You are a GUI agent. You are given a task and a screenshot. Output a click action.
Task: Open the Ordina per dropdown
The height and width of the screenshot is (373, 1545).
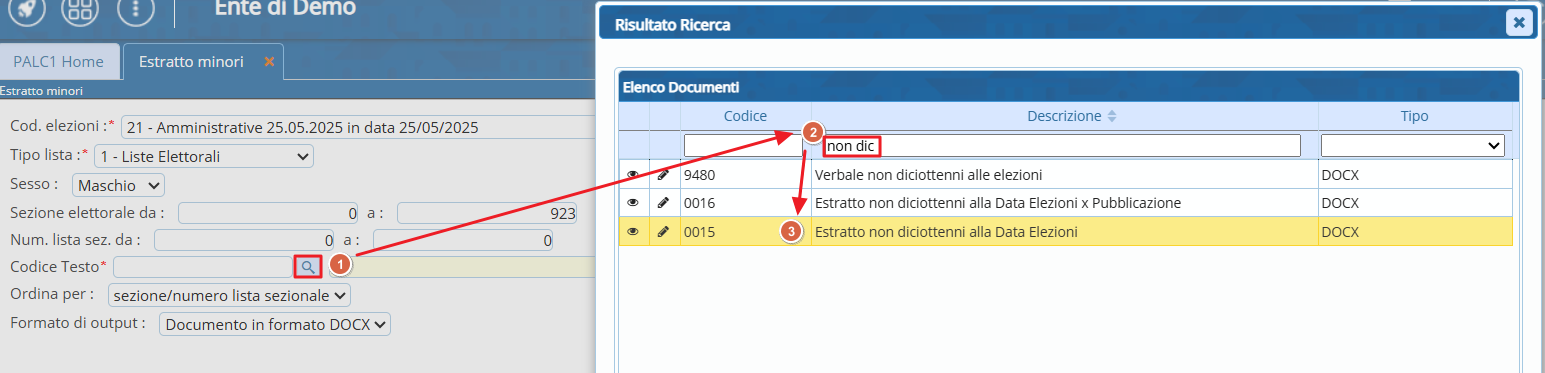coord(229,295)
